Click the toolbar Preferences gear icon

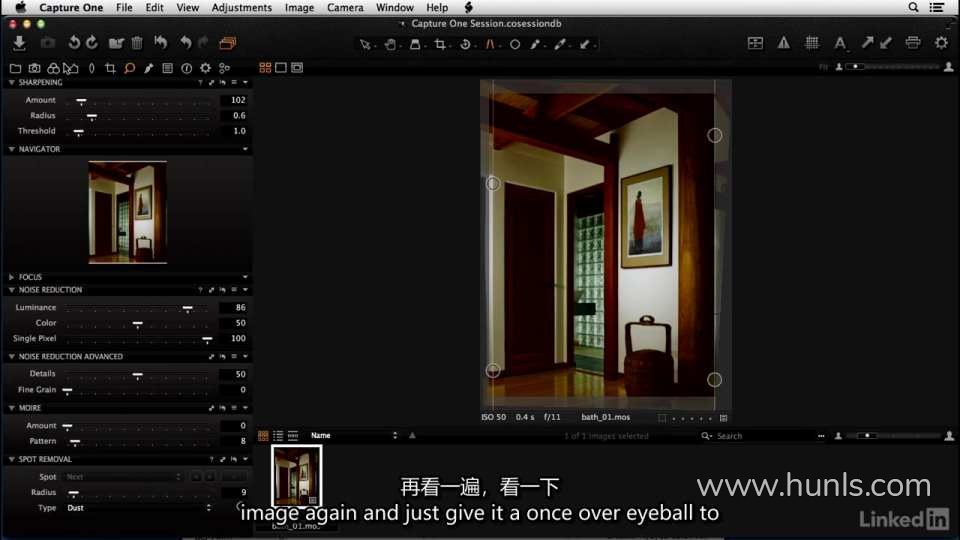point(941,43)
